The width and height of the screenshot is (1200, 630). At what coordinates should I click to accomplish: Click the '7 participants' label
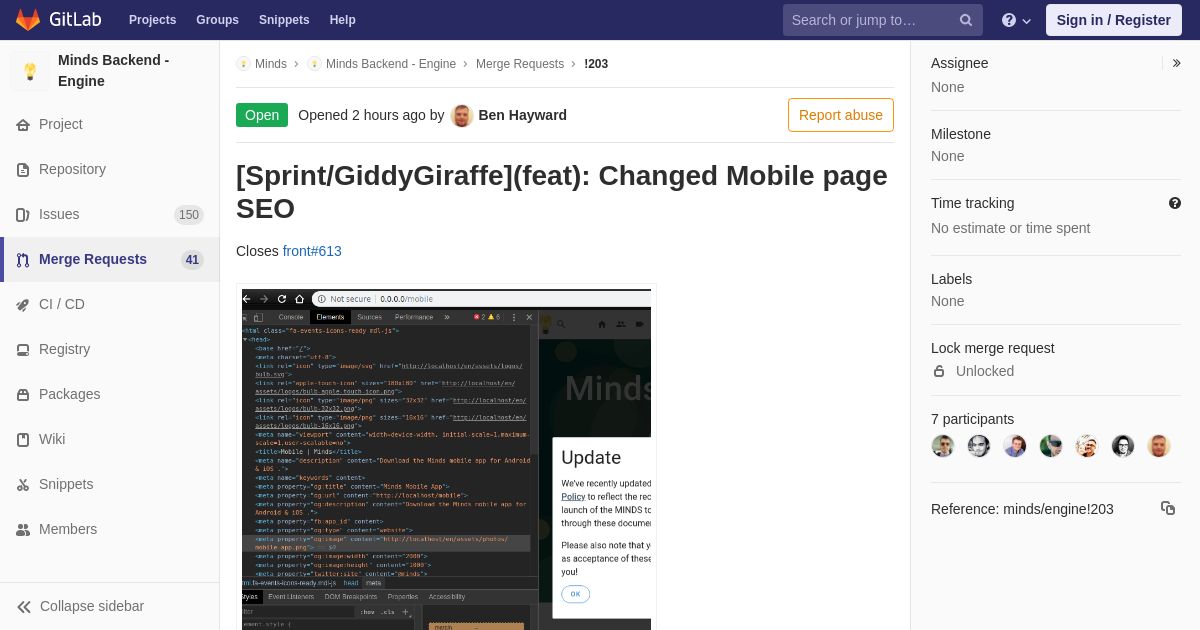coord(972,419)
